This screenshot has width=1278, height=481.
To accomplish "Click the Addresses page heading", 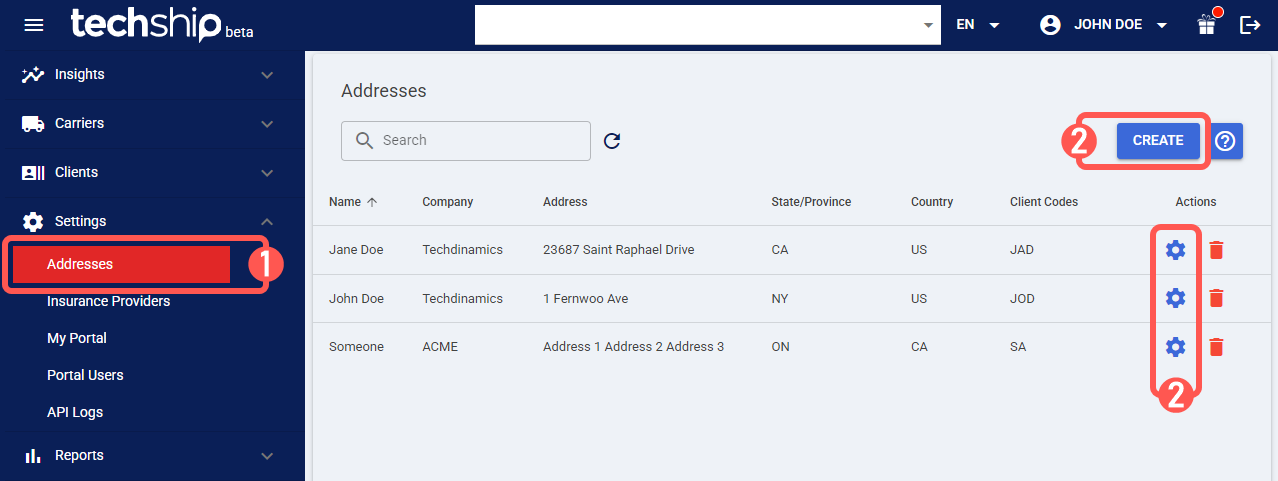I will tap(384, 91).
